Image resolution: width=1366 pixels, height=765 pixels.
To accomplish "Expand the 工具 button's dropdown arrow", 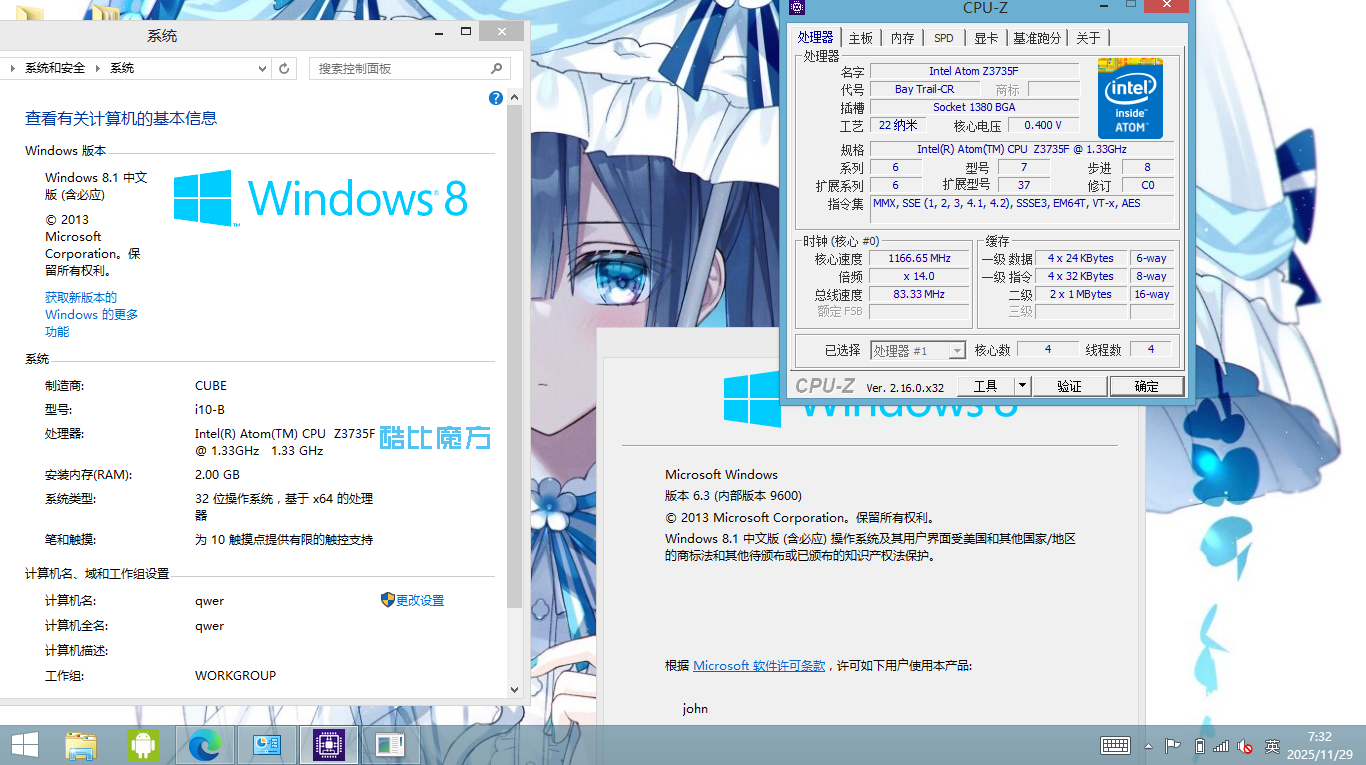I will point(1022,385).
